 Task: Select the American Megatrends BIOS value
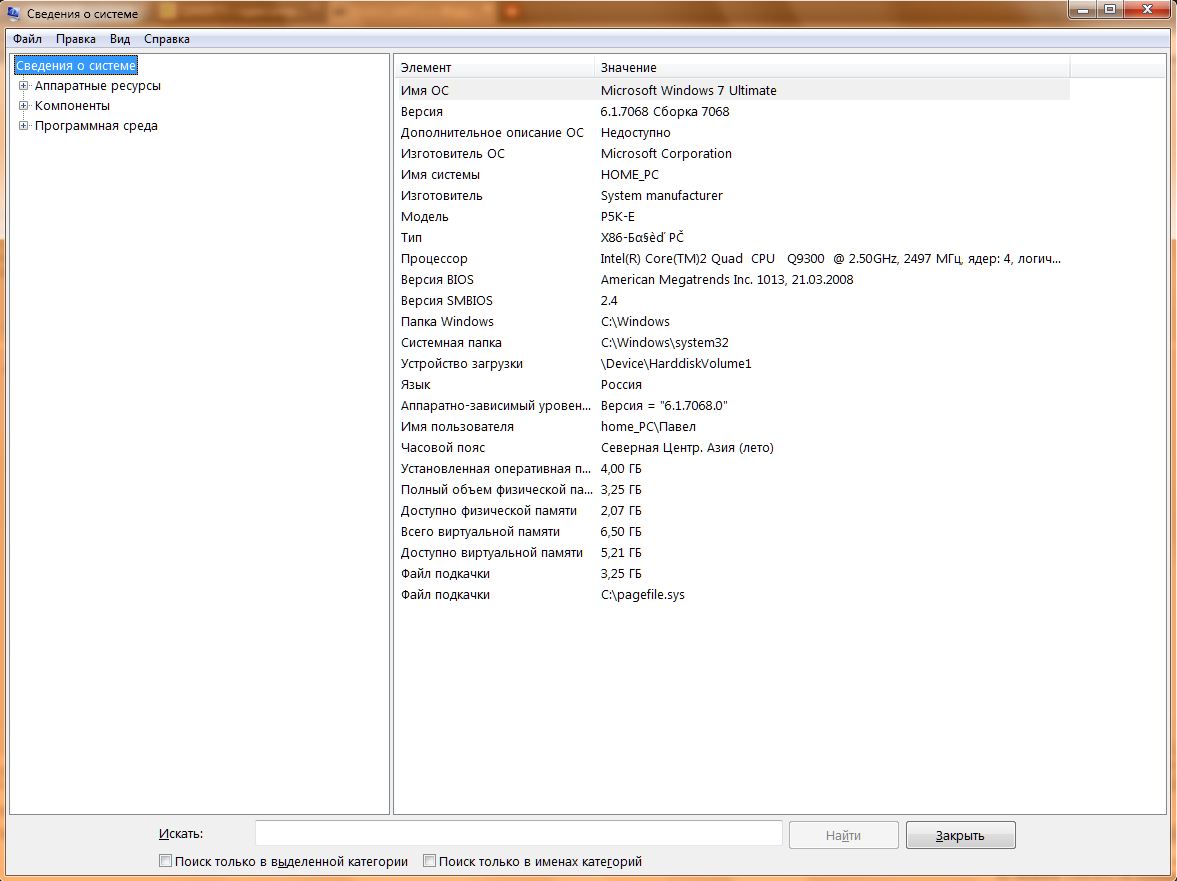[x=727, y=279]
